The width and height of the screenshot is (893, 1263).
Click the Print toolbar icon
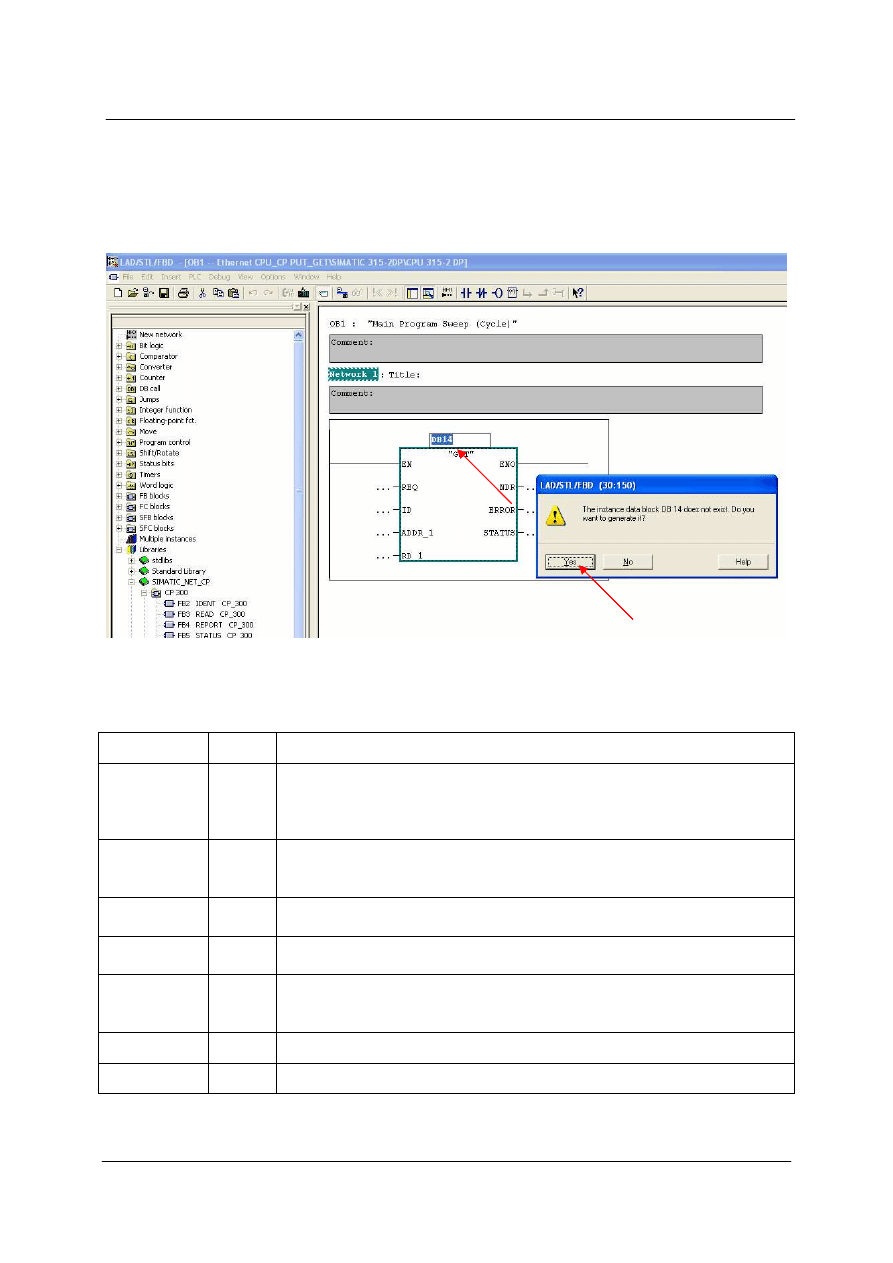click(x=183, y=293)
